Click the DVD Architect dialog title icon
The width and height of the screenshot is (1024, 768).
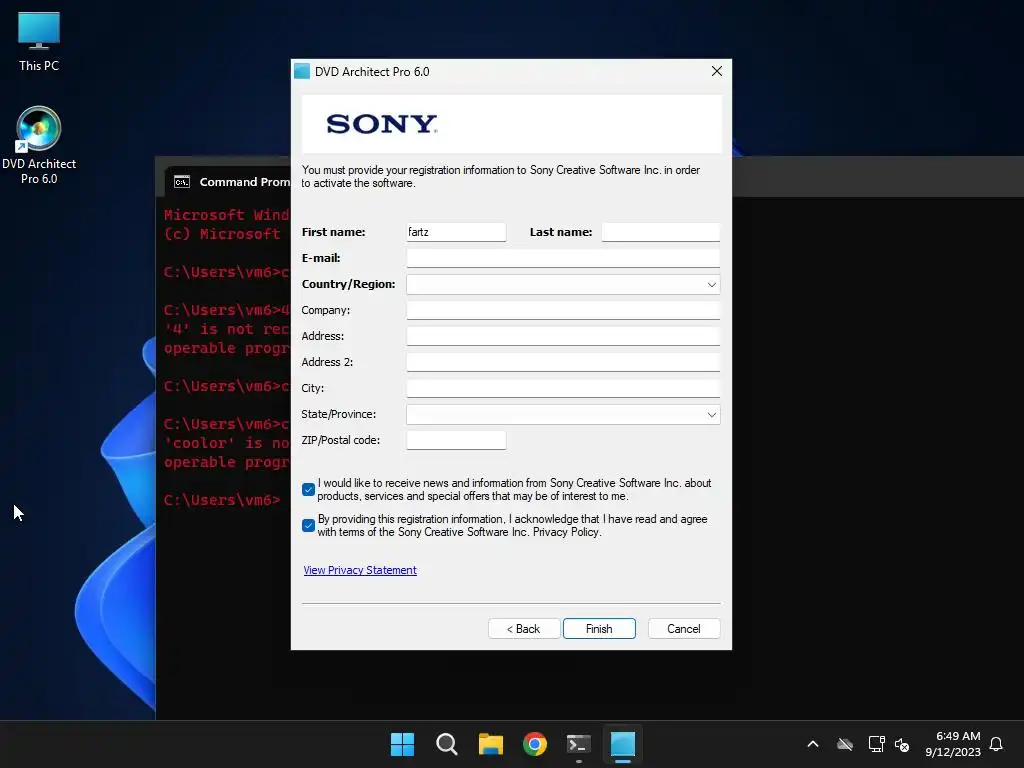tap(302, 71)
